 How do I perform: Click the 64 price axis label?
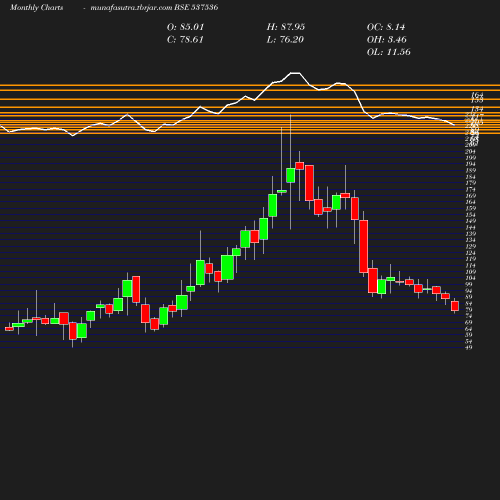(469, 329)
